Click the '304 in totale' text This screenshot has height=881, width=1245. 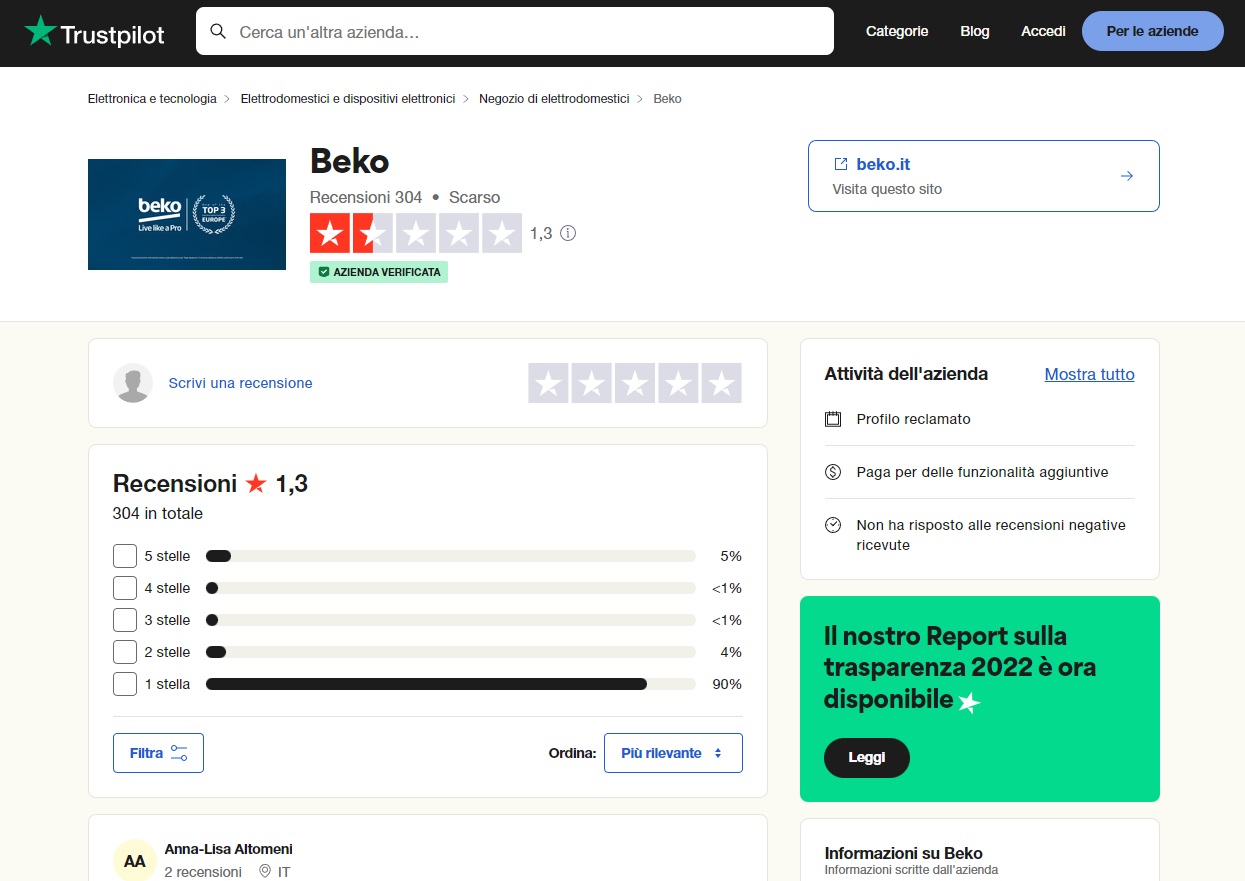[x=158, y=514]
